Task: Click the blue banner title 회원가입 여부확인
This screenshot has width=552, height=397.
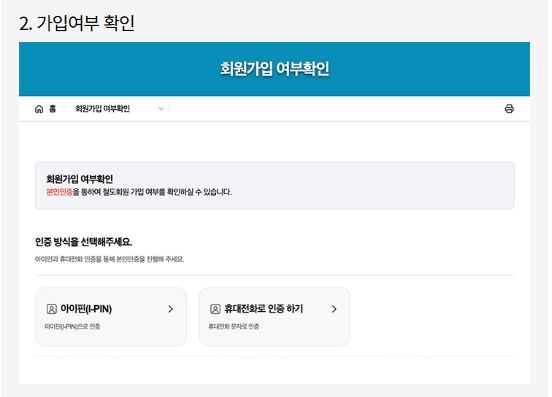Action: pos(275,69)
